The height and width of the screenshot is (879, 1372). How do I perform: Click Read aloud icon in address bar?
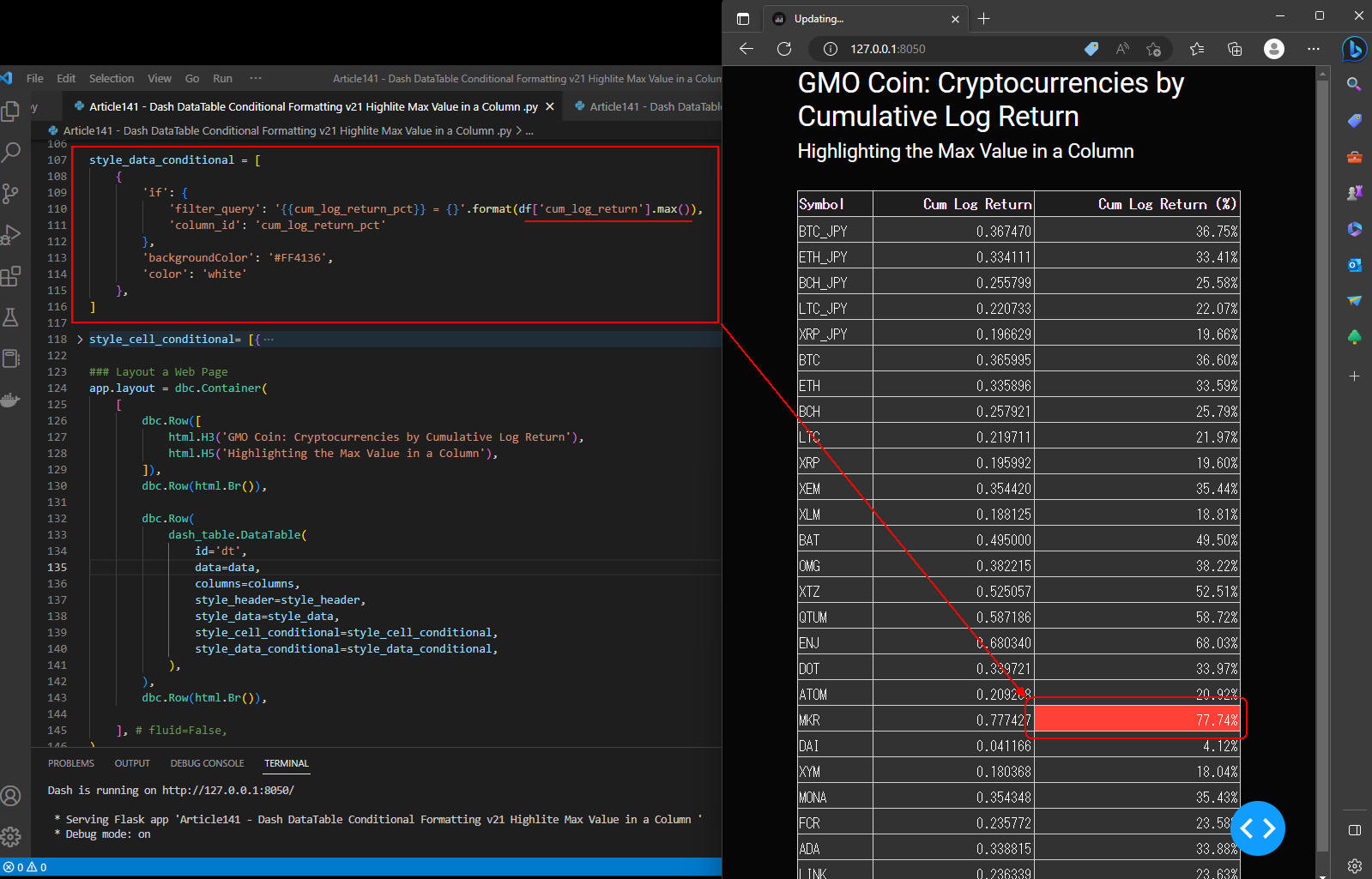click(1122, 49)
